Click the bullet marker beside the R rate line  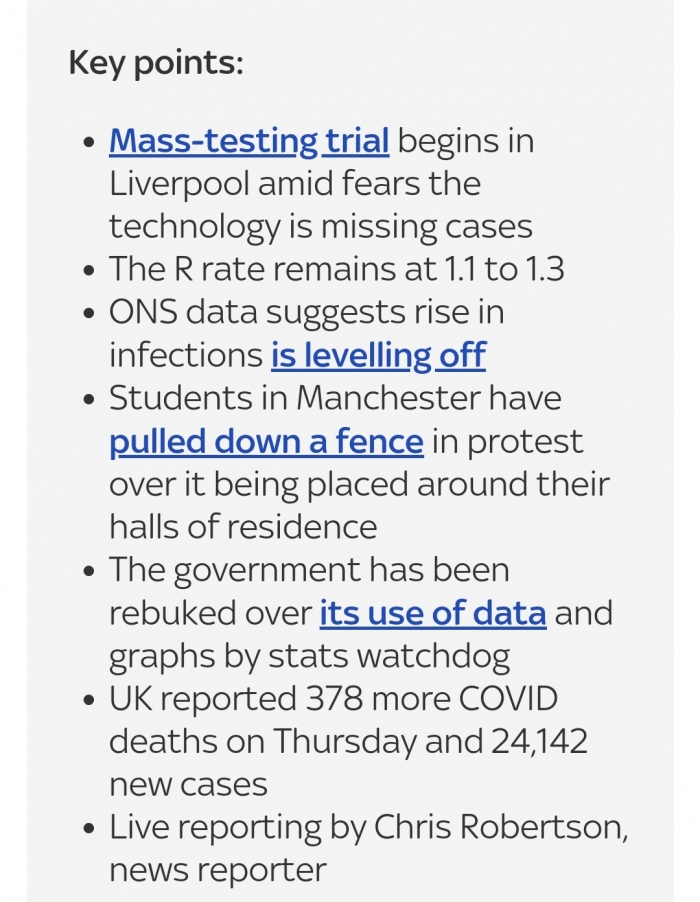[x=89, y=270]
